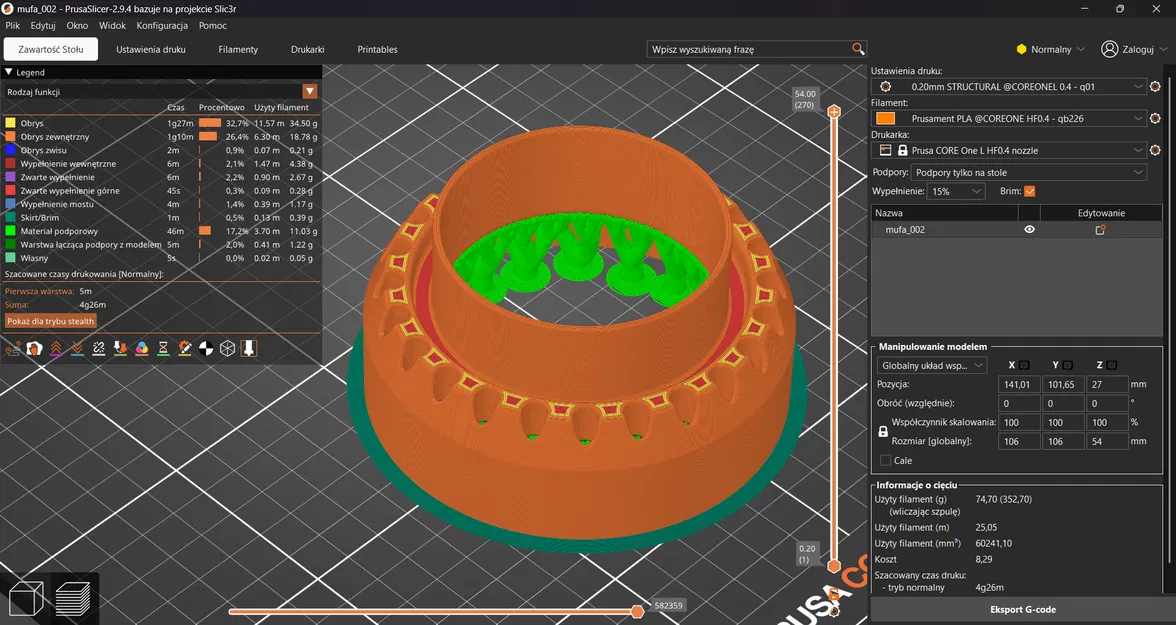Screen dimensions: 1176x625
Task: Open the Wypełnienie 15% dropdown
Action: click(x=956, y=191)
